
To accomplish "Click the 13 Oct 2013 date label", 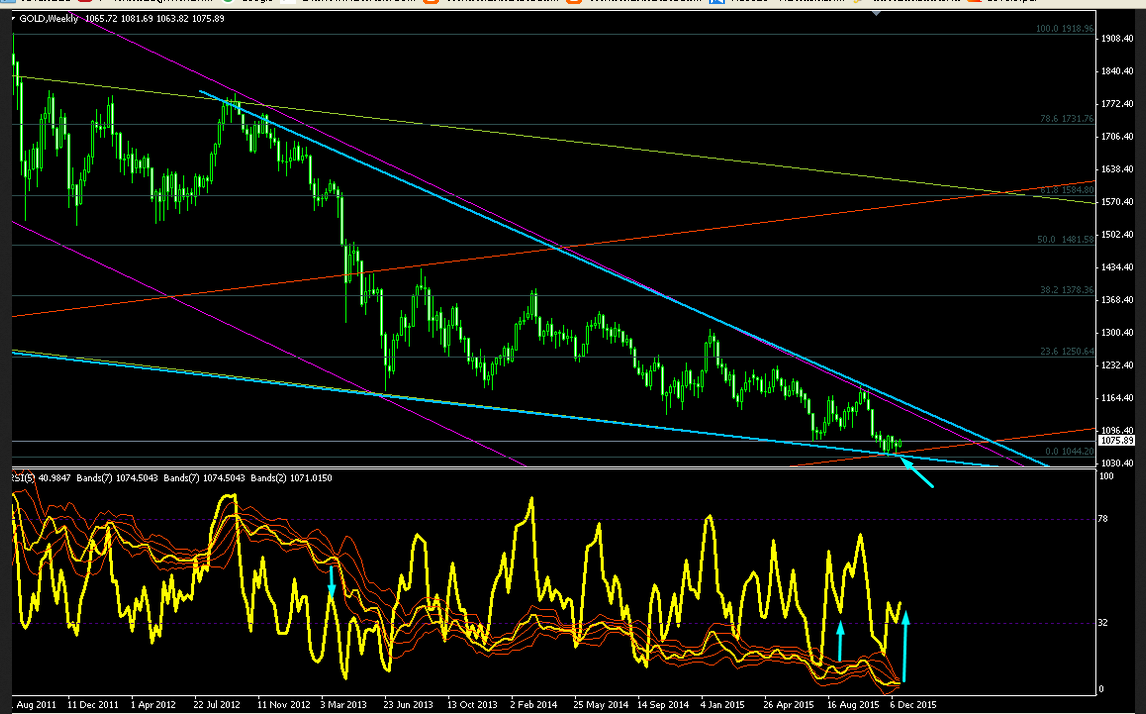I will tap(472, 705).
